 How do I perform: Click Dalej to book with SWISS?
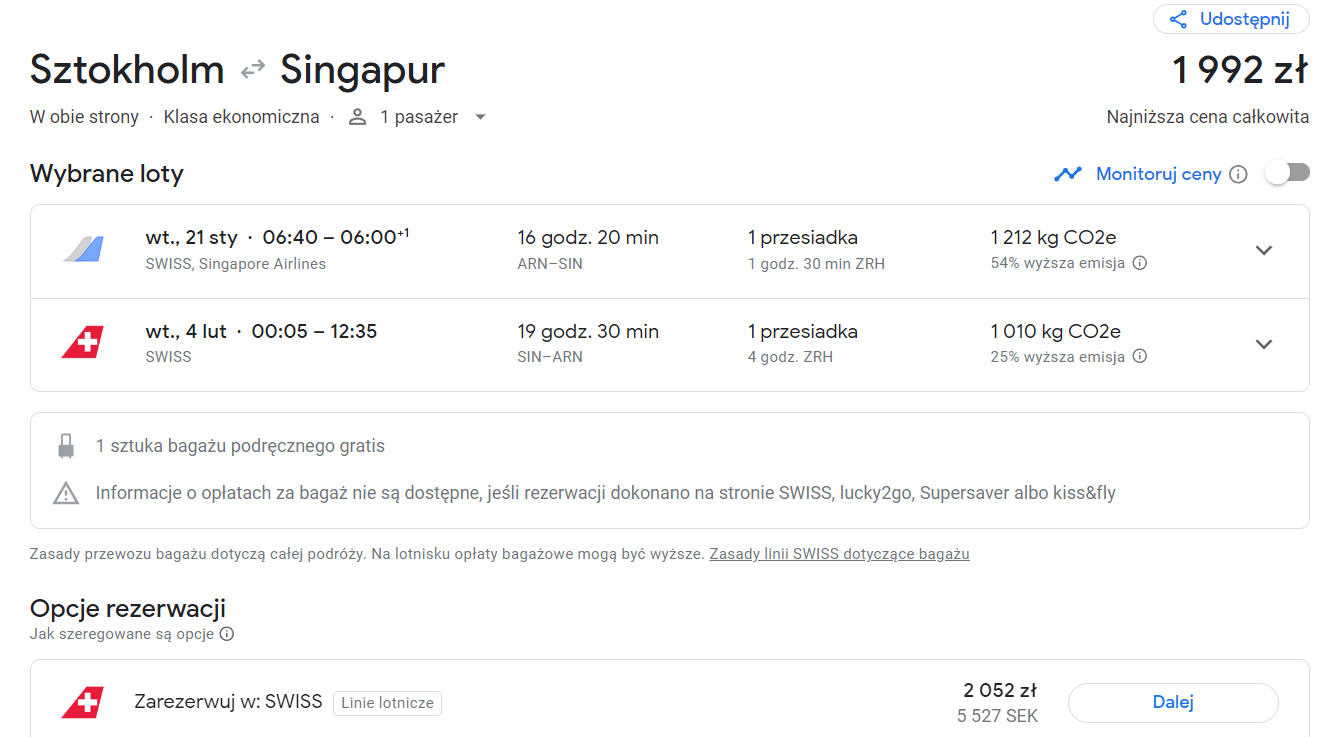tap(1173, 702)
